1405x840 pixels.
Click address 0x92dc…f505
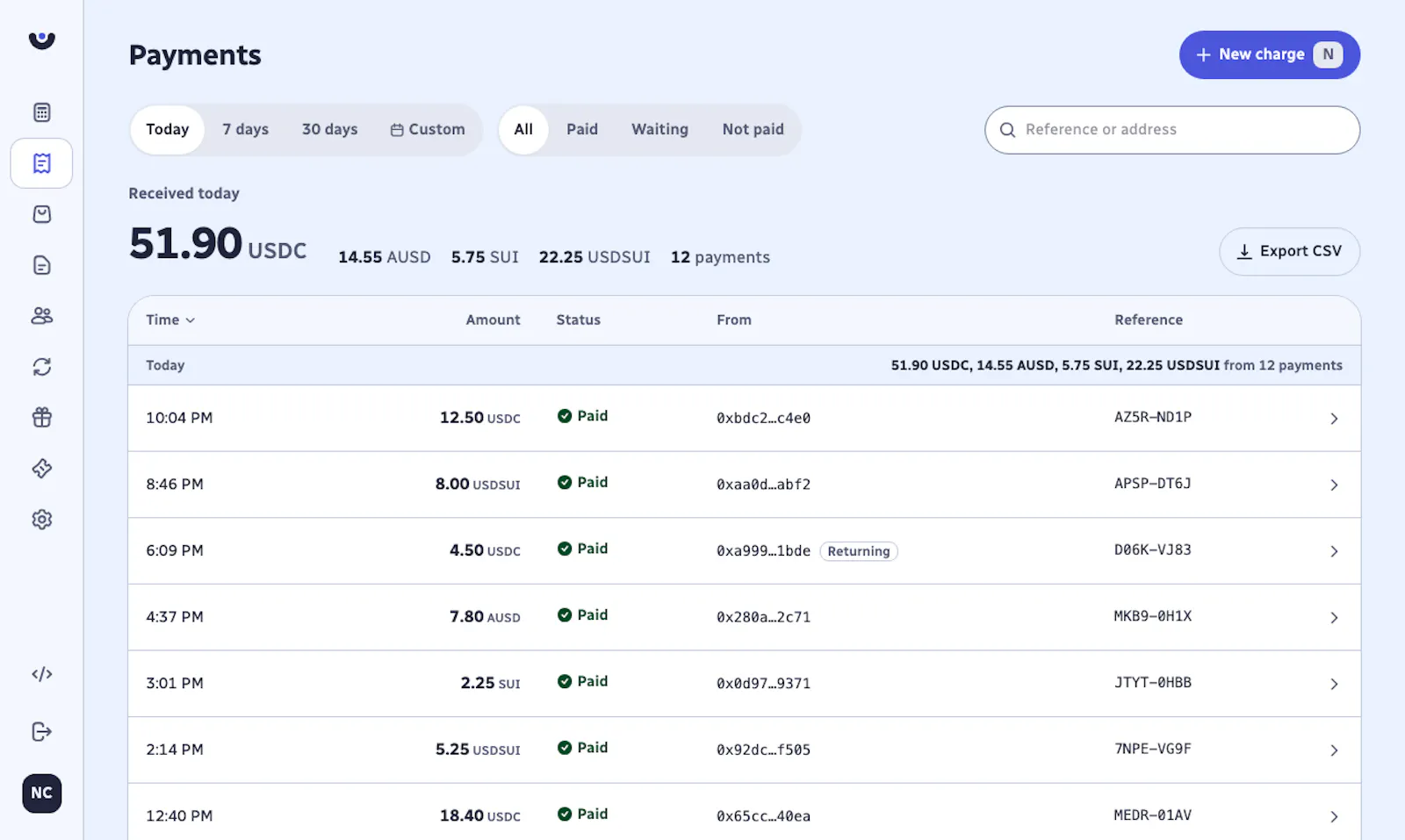click(763, 750)
